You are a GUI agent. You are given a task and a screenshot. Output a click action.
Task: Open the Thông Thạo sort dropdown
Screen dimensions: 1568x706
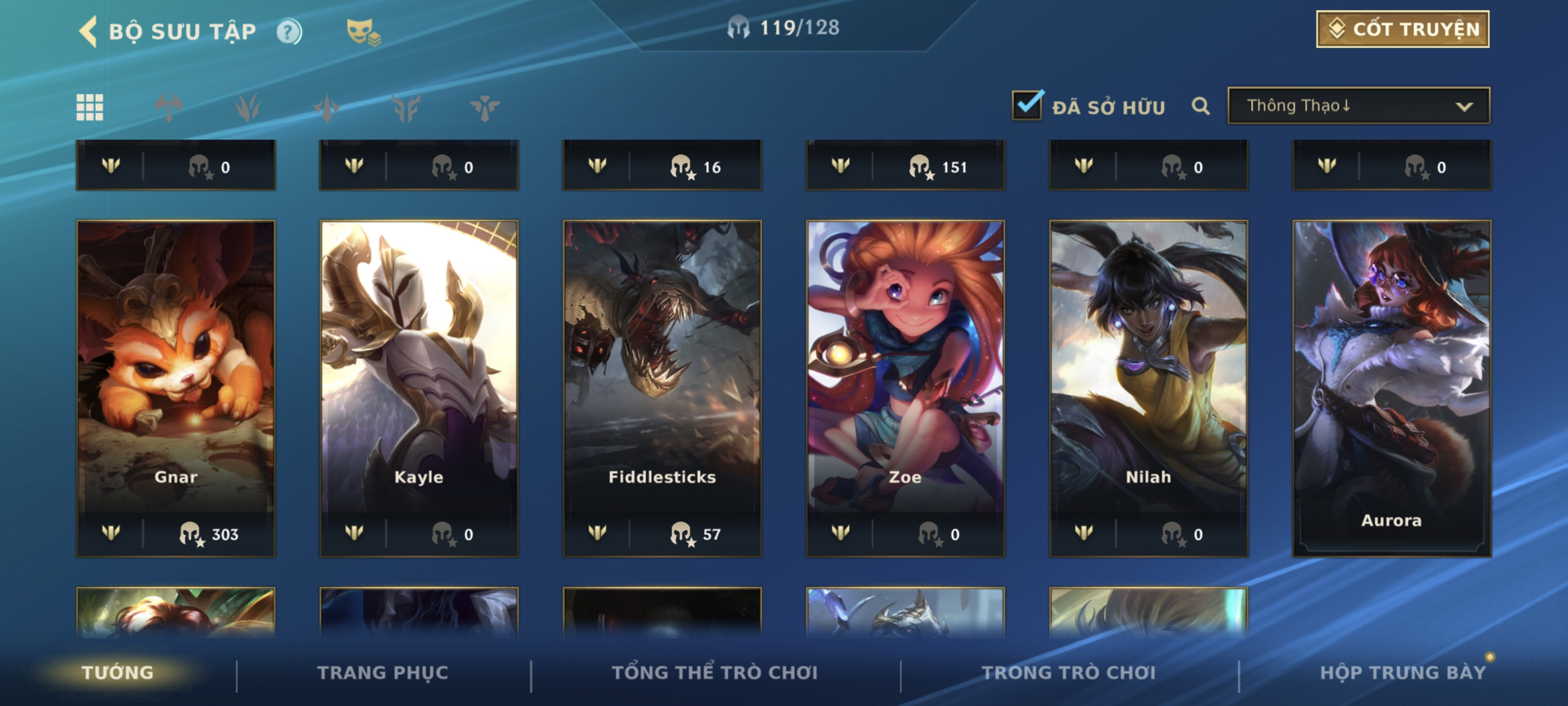point(1359,106)
